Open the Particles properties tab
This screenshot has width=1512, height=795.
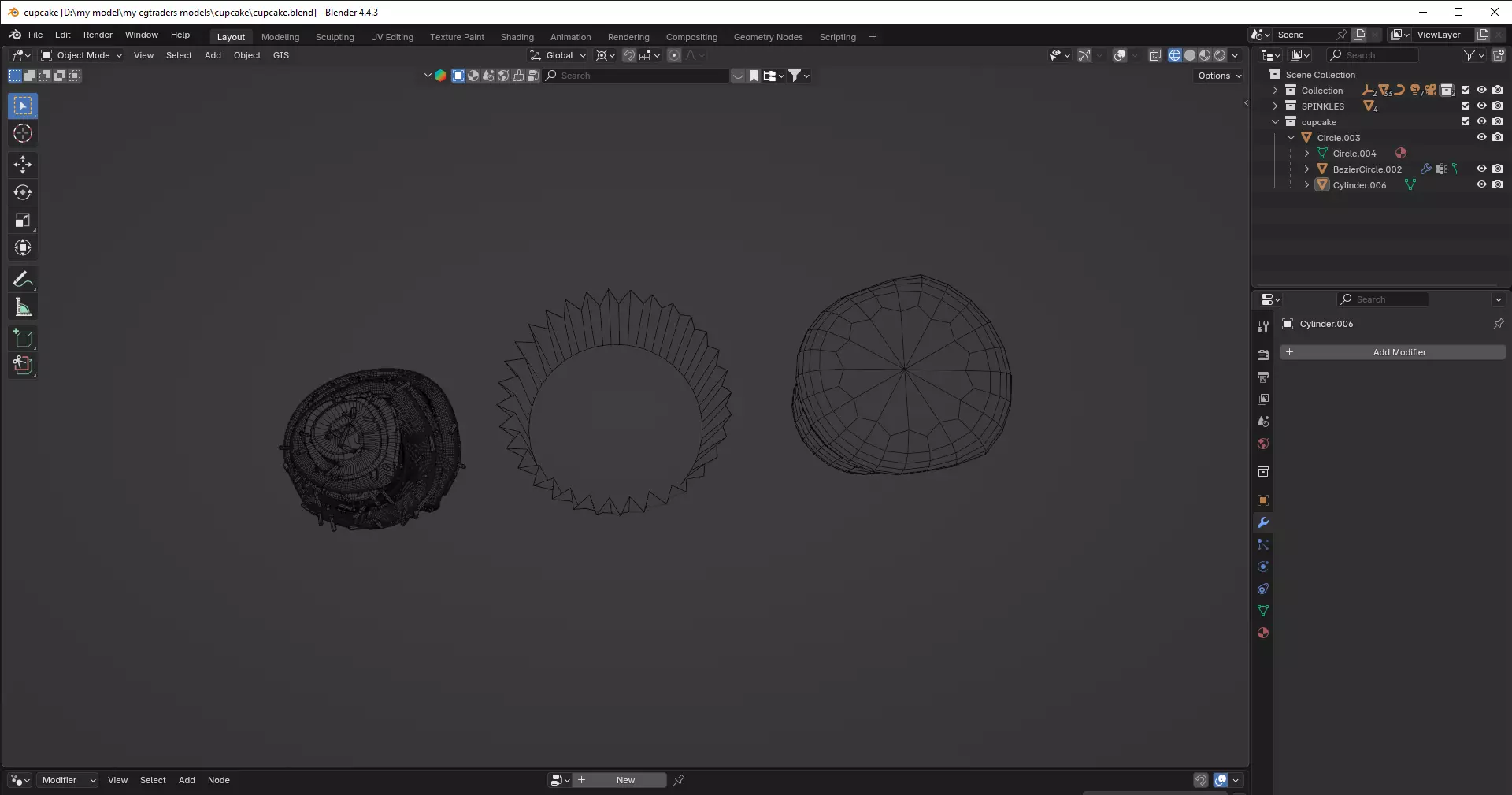(1263, 544)
